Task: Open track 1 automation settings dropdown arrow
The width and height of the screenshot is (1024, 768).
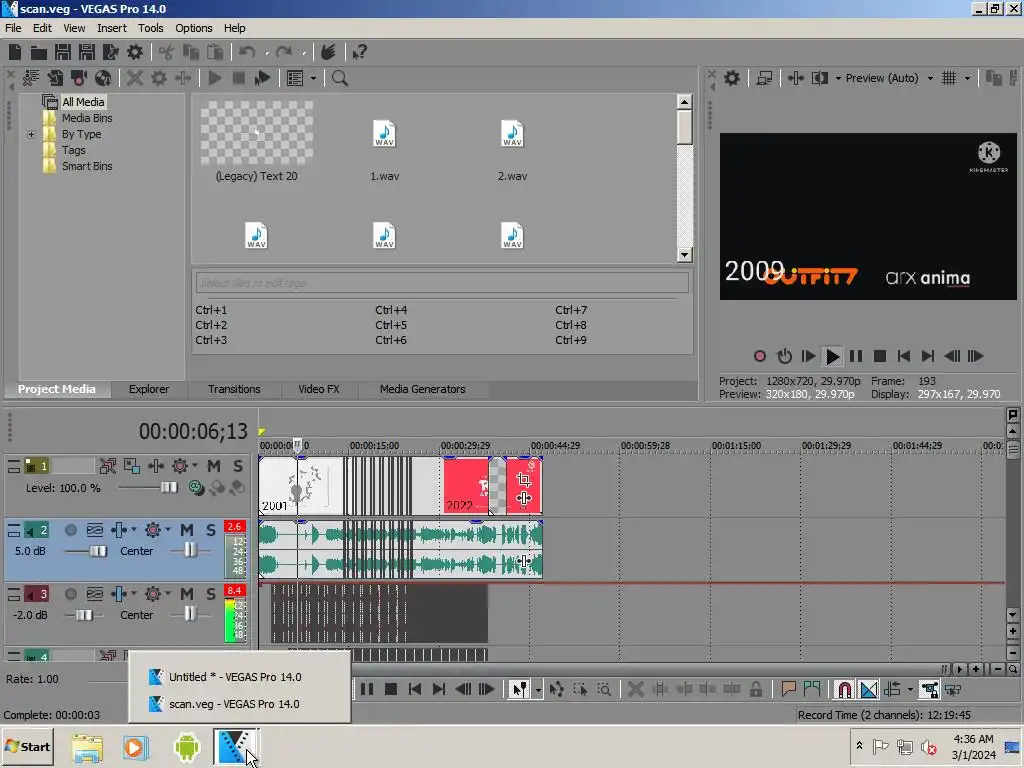Action: click(195, 466)
